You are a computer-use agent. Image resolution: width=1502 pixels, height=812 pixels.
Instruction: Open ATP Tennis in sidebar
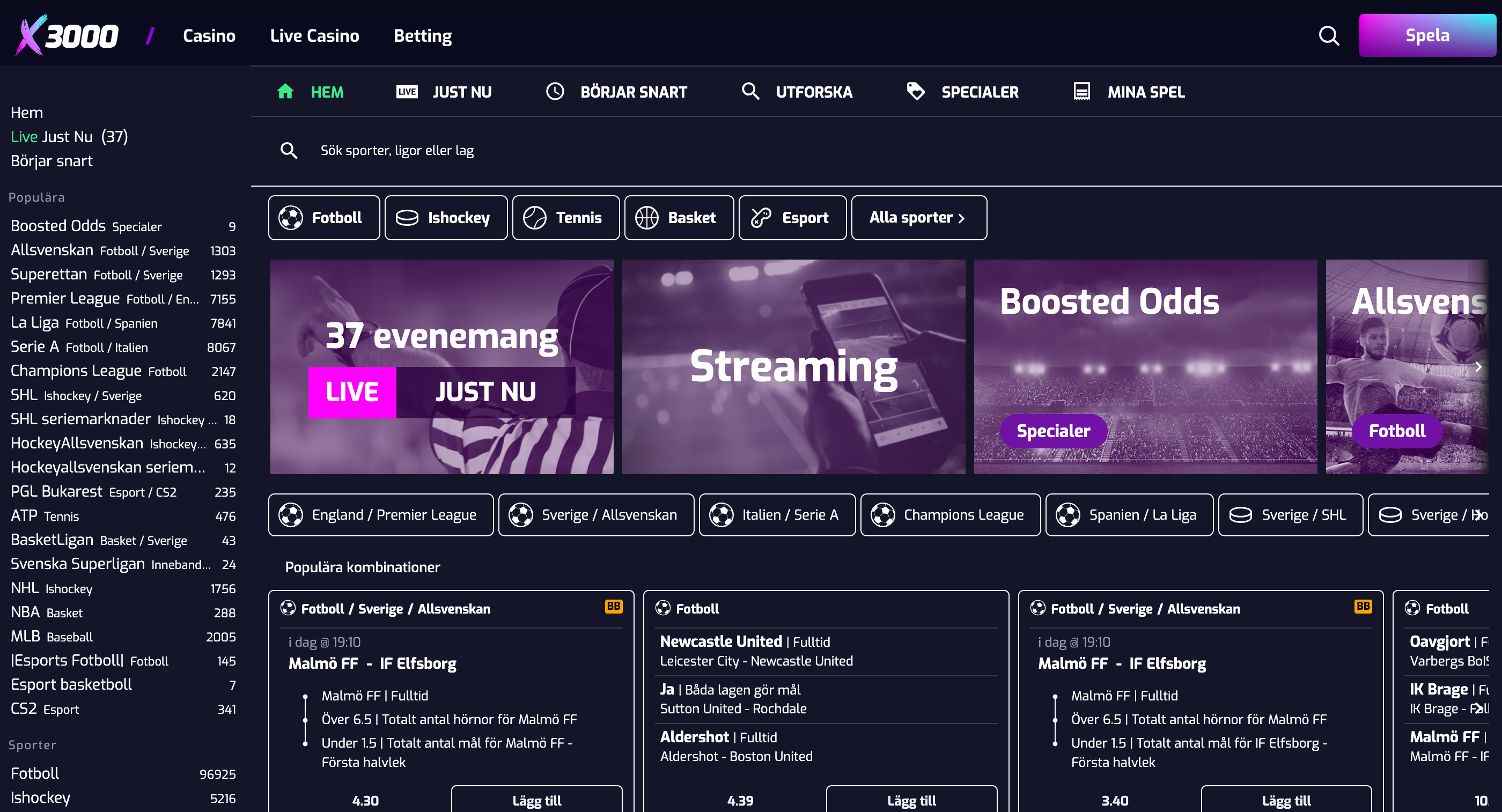click(123, 516)
